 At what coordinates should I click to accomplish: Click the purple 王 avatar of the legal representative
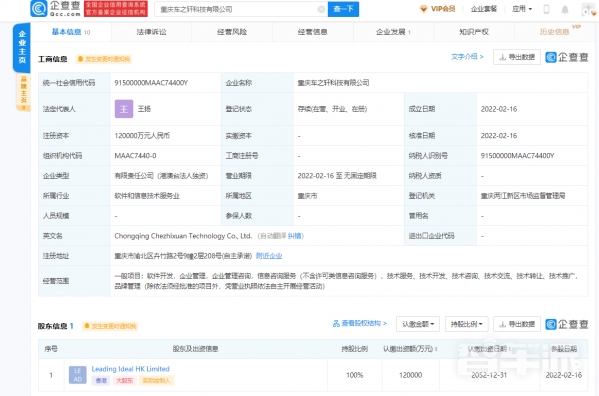(124, 109)
